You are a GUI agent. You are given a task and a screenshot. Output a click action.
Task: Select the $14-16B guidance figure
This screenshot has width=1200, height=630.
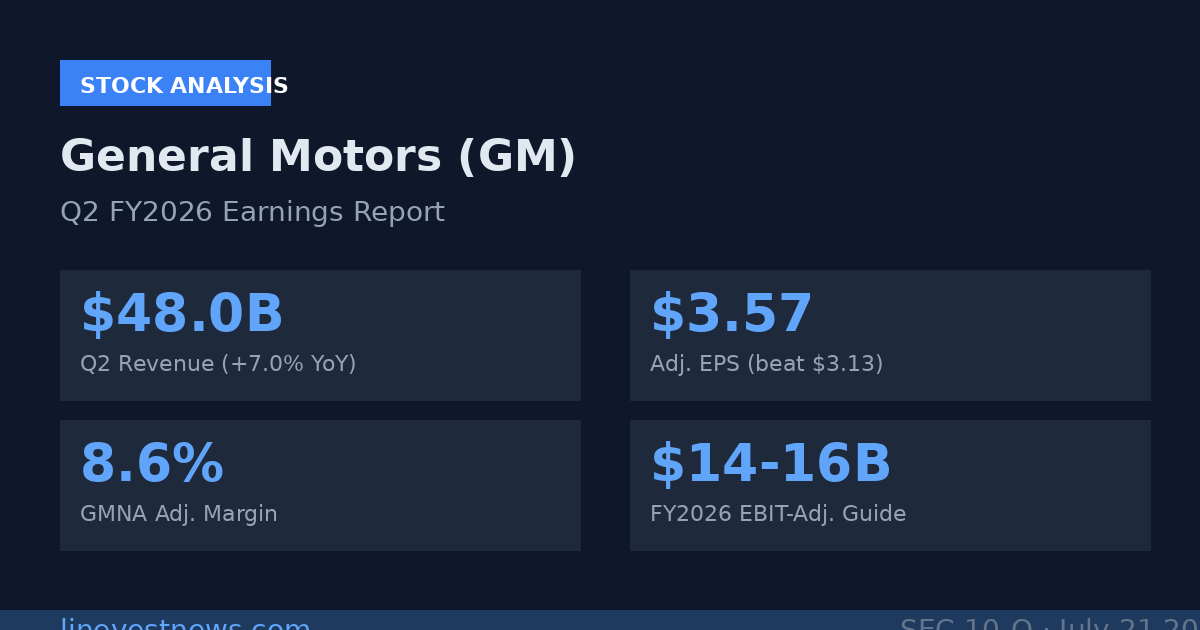click(771, 465)
